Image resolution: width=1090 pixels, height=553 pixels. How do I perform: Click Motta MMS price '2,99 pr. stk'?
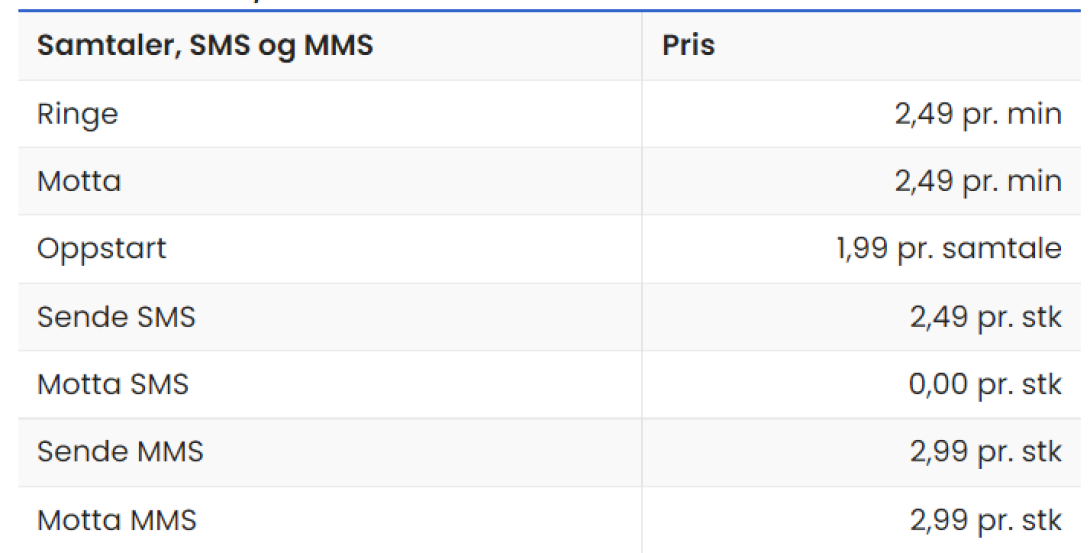click(986, 520)
